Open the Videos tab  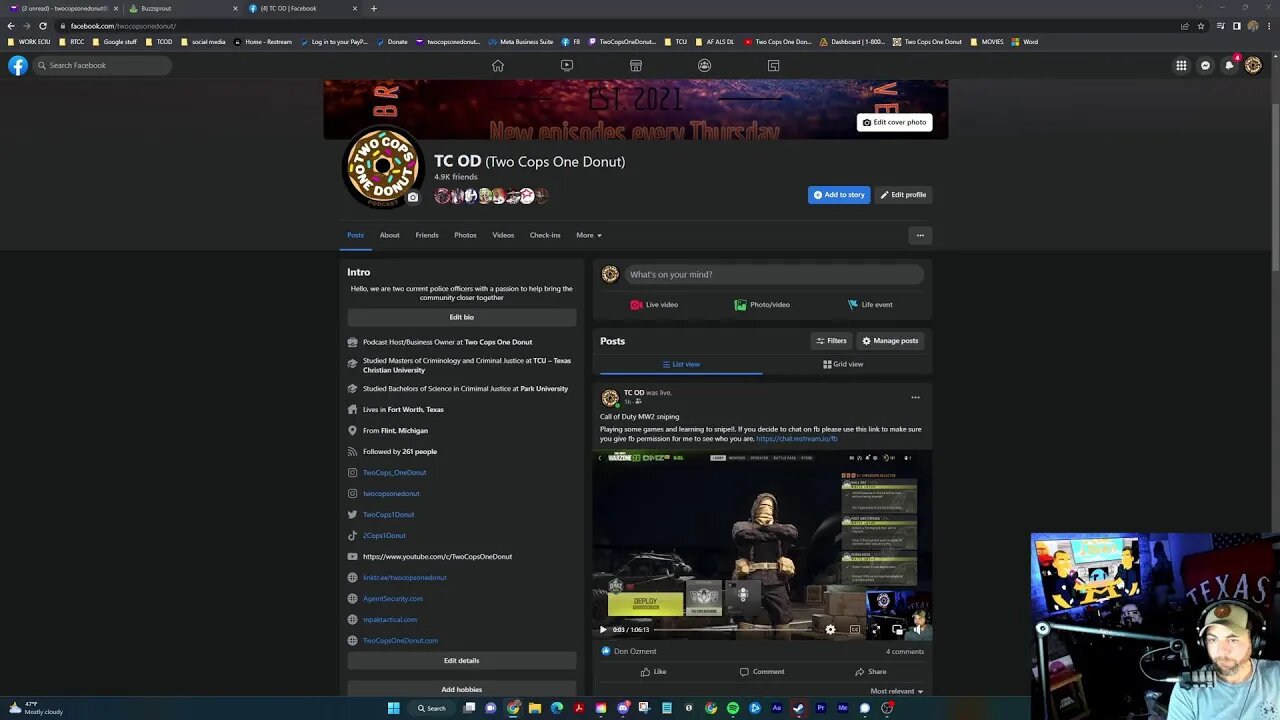pyautogui.click(x=503, y=235)
